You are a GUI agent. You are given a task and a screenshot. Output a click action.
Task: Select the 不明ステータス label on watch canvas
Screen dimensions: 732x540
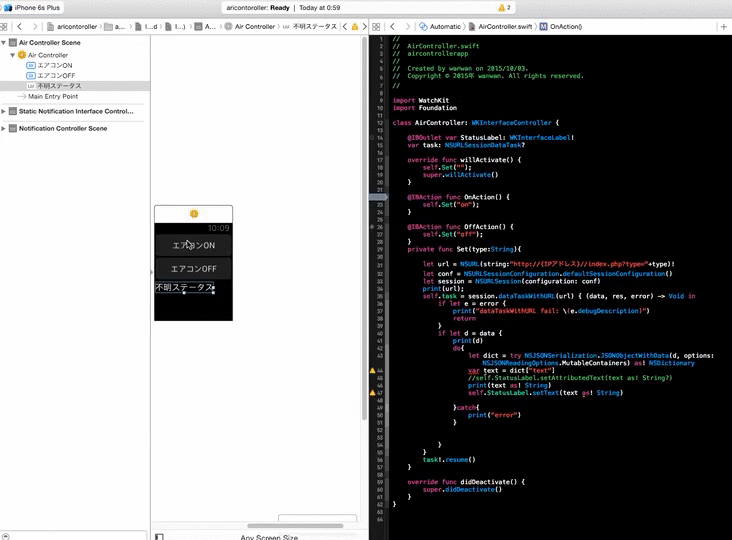(x=184, y=288)
